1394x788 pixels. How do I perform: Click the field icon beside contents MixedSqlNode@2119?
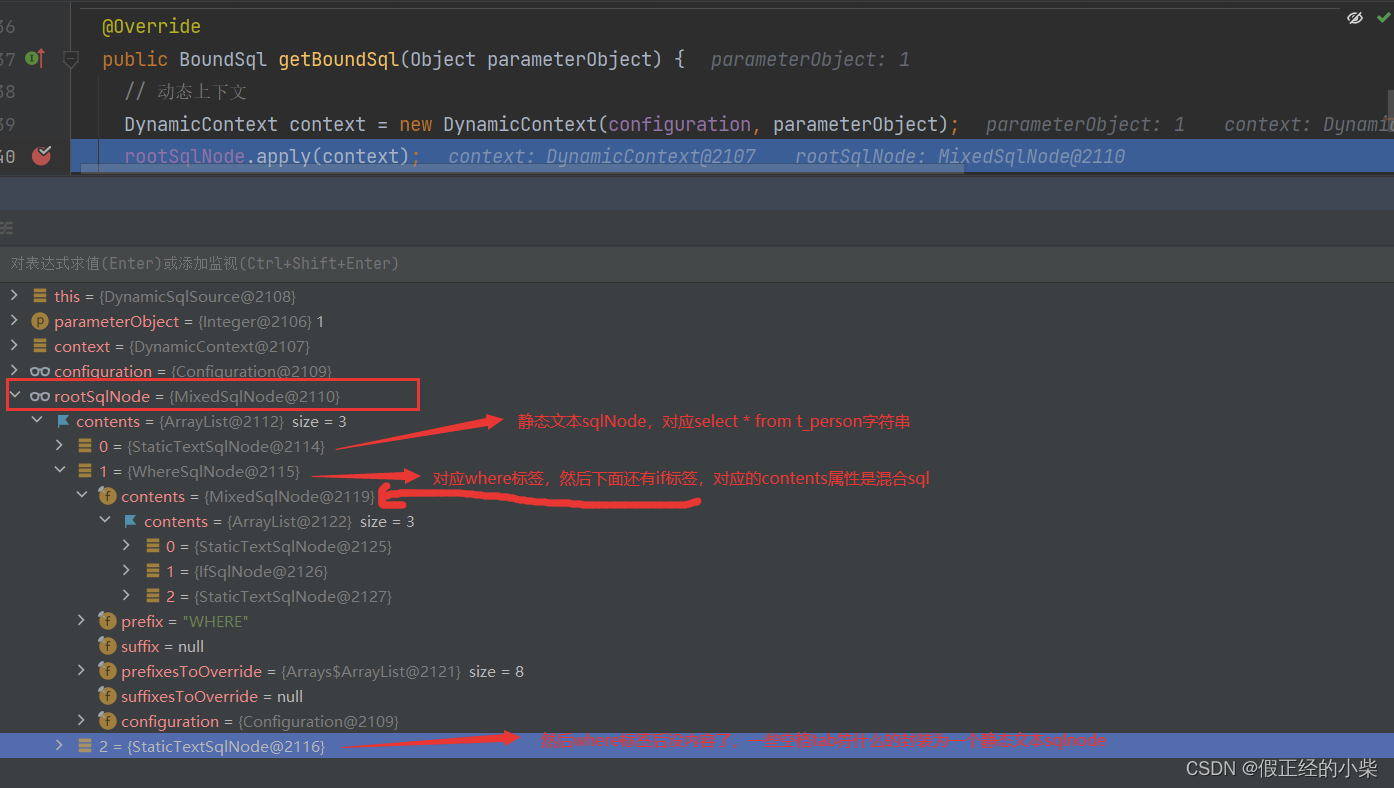[x=107, y=496]
